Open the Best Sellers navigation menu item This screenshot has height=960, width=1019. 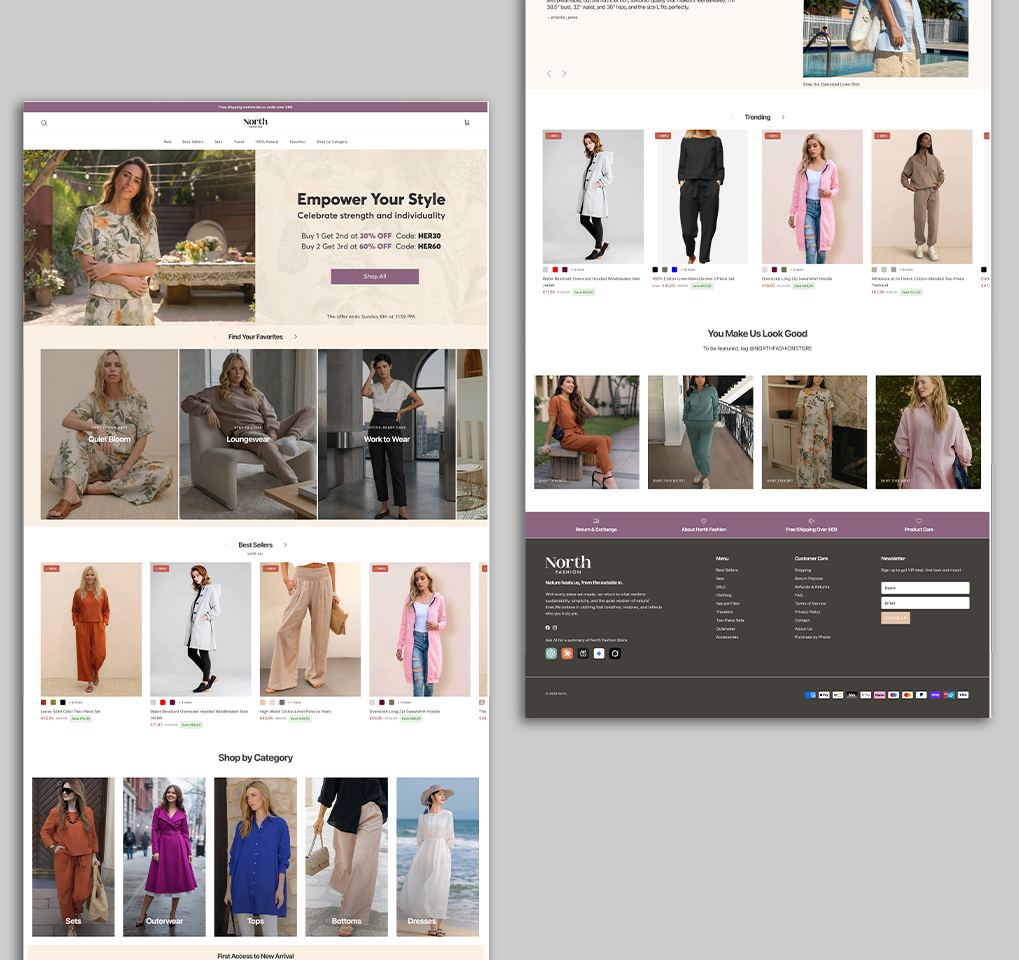click(x=193, y=142)
